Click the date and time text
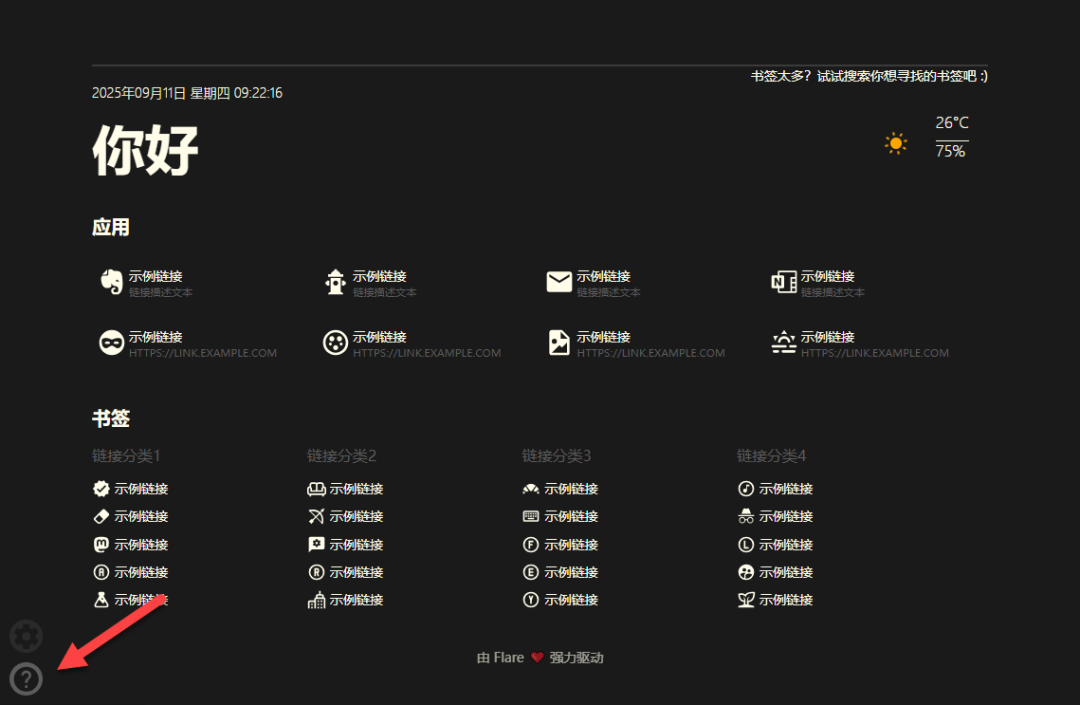This screenshot has width=1080, height=705. click(x=187, y=93)
